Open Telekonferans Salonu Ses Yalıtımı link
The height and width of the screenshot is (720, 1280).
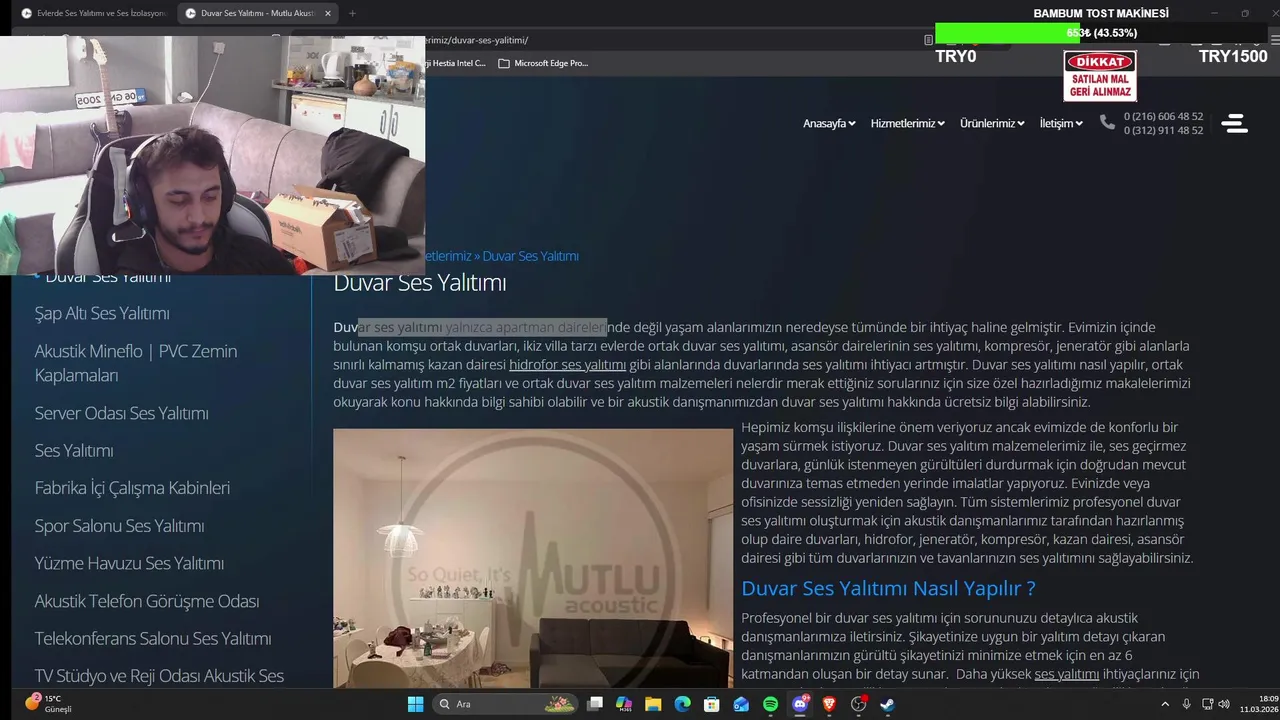153,638
